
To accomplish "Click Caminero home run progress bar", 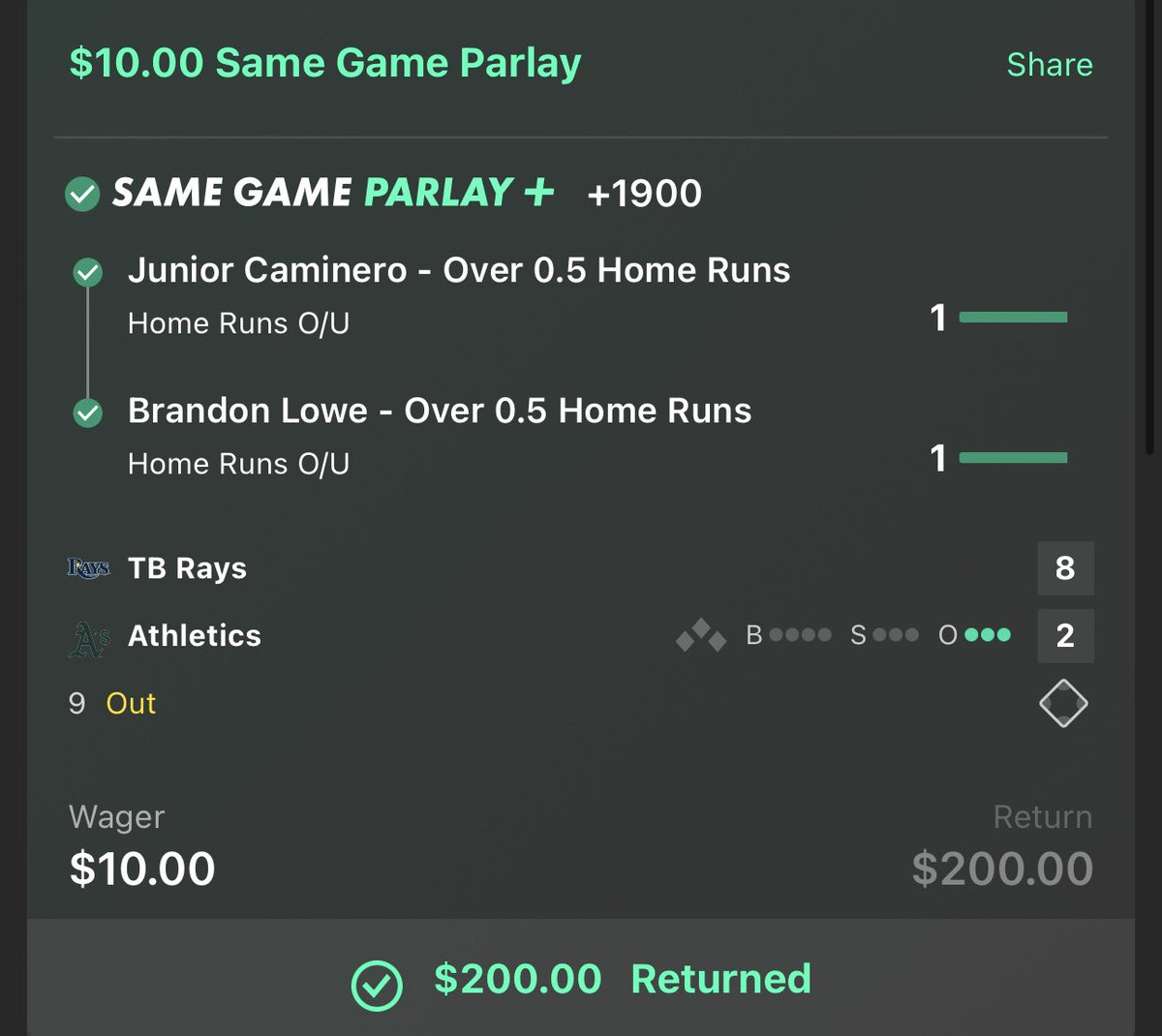I will coord(1013,317).
